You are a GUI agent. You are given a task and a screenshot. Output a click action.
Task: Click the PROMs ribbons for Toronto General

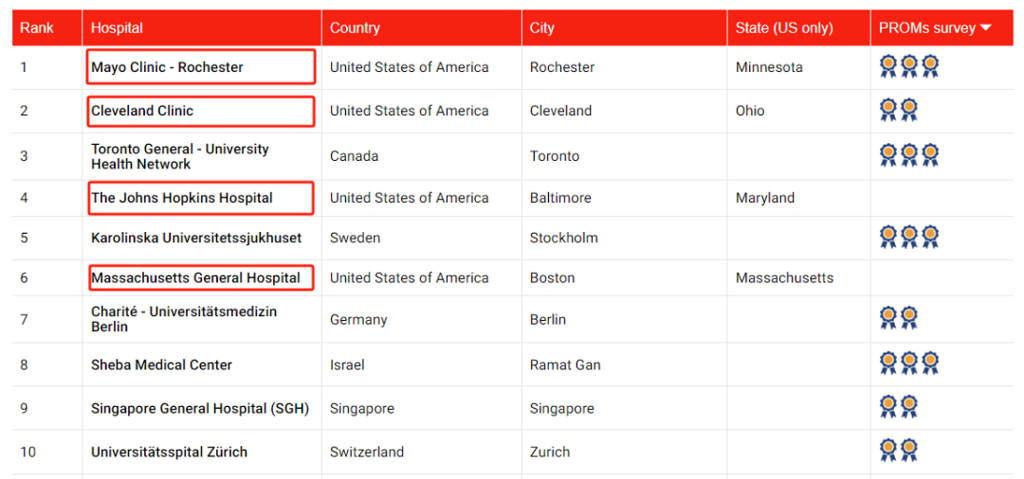pos(909,156)
